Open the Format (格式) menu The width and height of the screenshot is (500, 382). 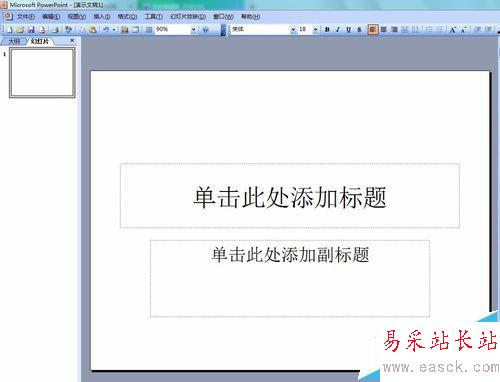[127, 16]
